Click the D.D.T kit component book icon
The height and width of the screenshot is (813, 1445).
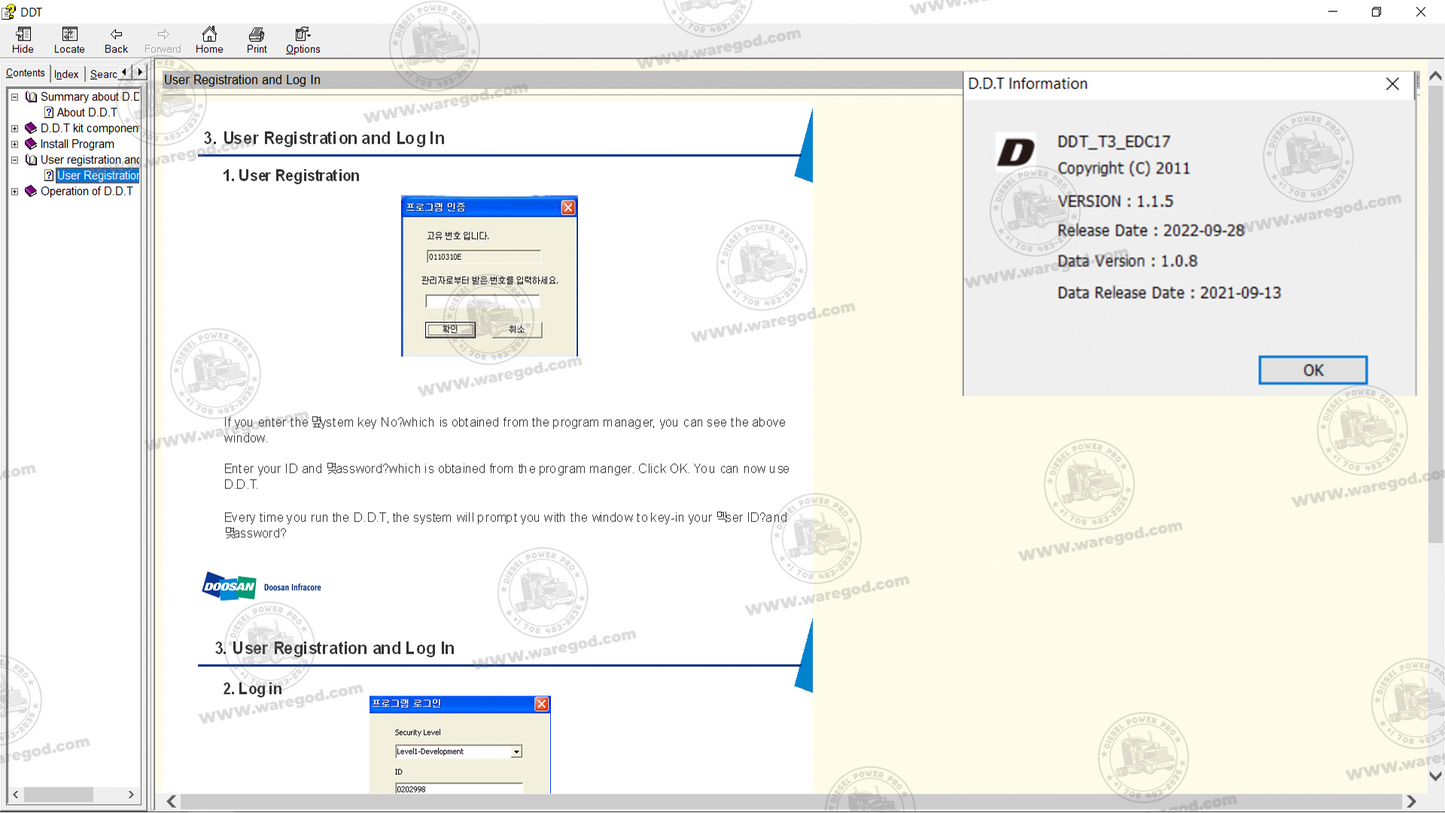click(x=29, y=128)
